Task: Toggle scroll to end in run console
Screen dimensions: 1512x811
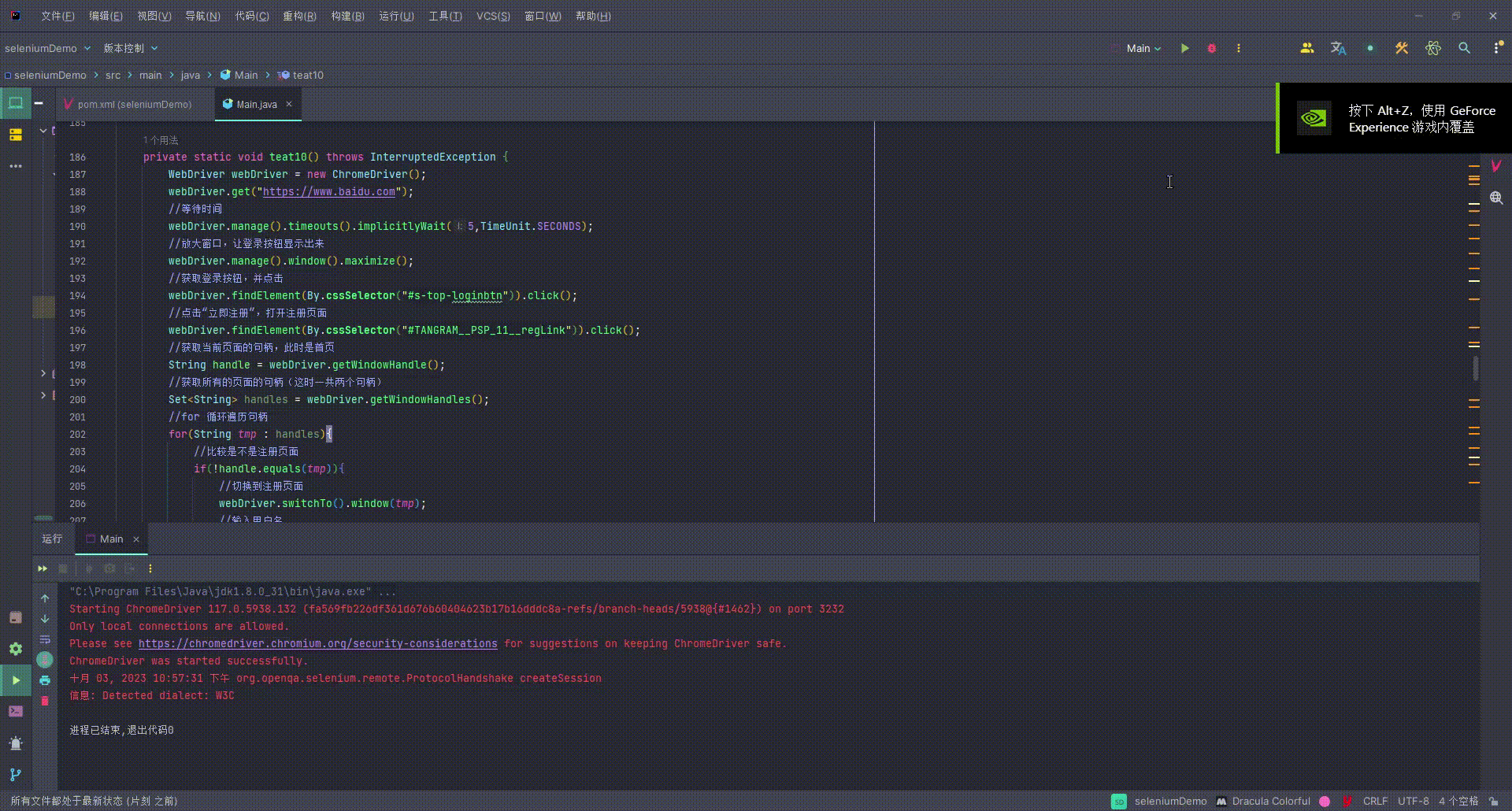Action: pos(45,660)
